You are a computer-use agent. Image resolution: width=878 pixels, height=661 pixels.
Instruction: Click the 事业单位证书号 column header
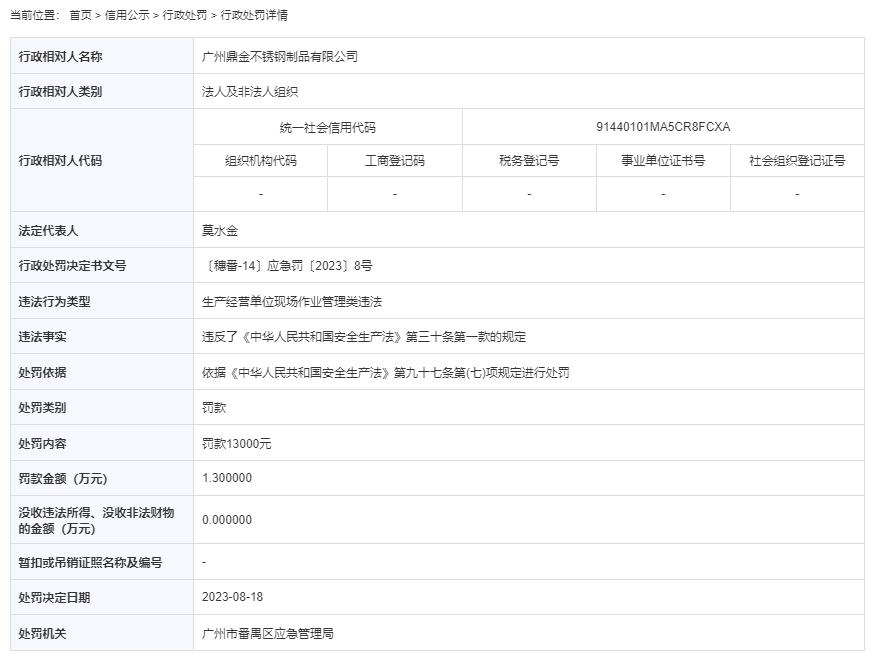click(663, 161)
